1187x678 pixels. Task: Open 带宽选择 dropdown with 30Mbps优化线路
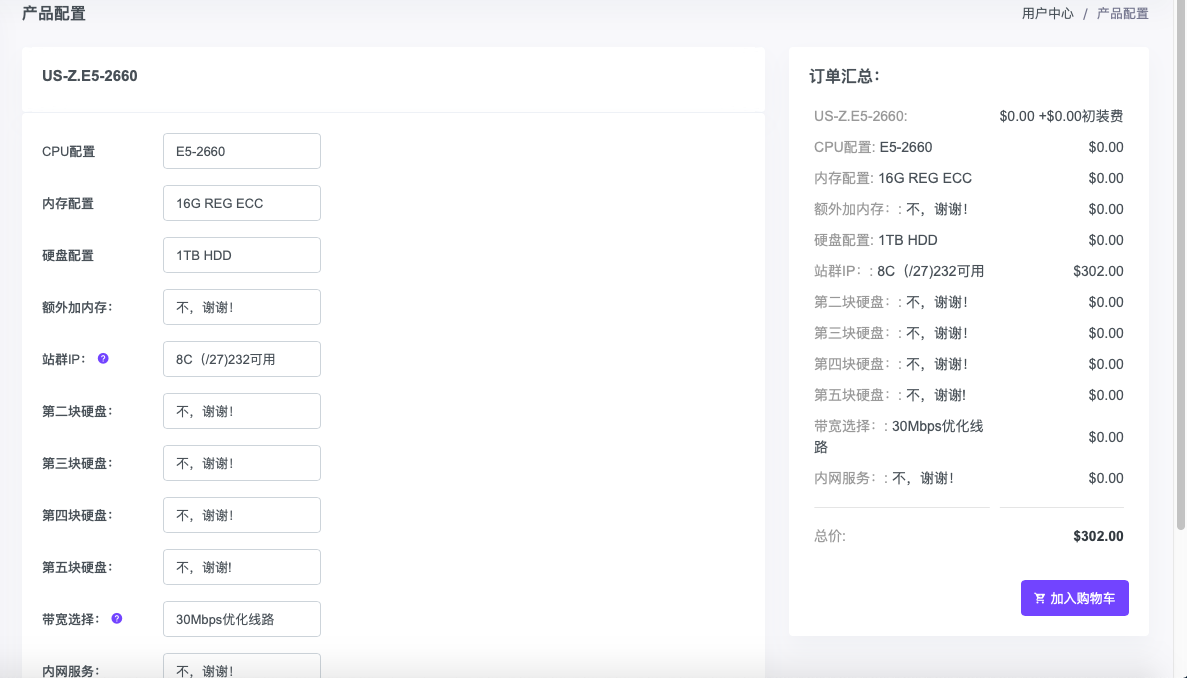pyautogui.click(x=241, y=619)
